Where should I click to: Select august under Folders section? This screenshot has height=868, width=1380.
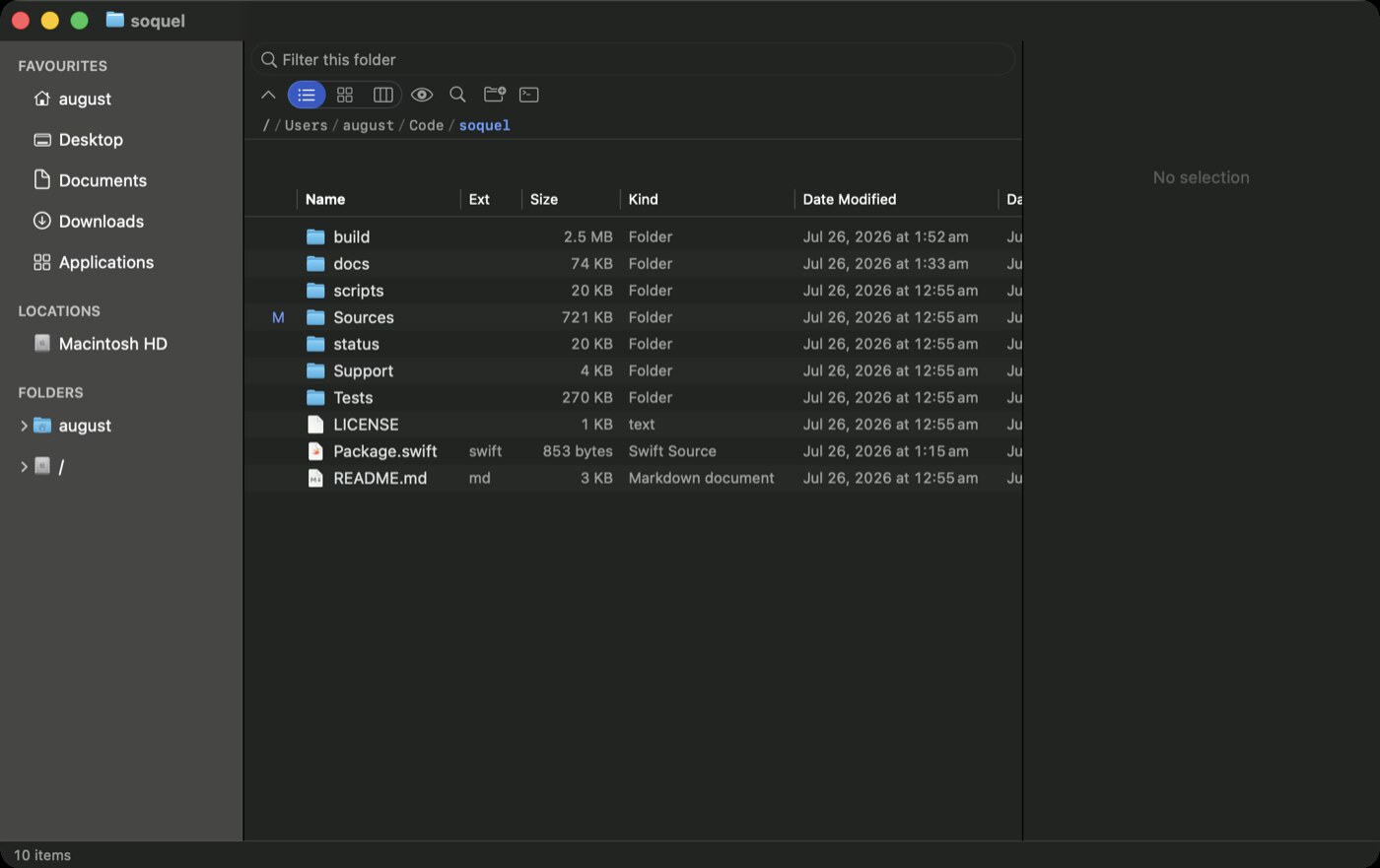[x=85, y=426]
